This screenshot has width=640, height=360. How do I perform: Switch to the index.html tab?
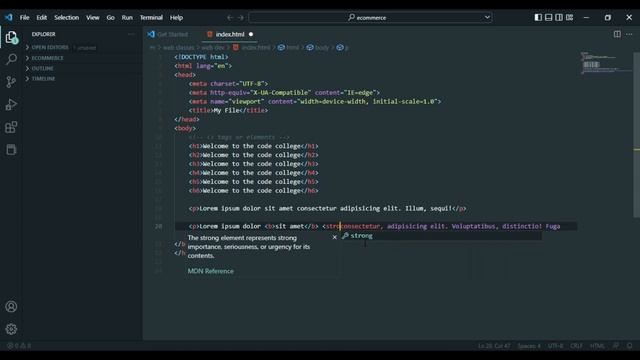pyautogui.click(x=230, y=34)
